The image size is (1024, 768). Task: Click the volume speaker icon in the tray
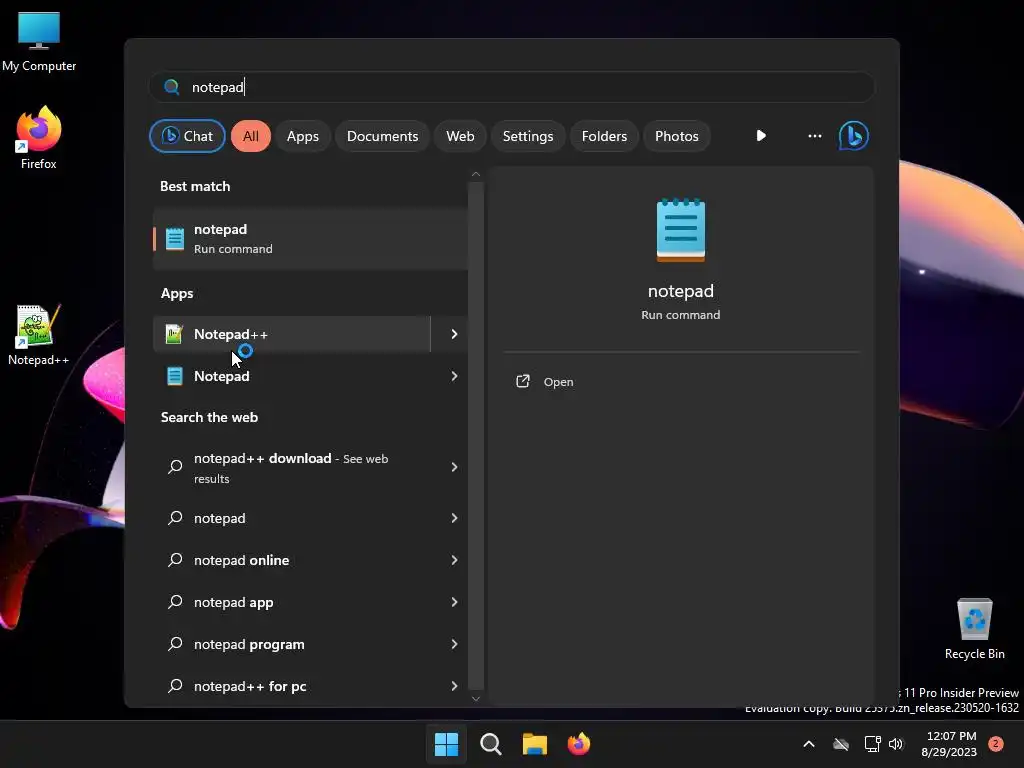point(896,744)
